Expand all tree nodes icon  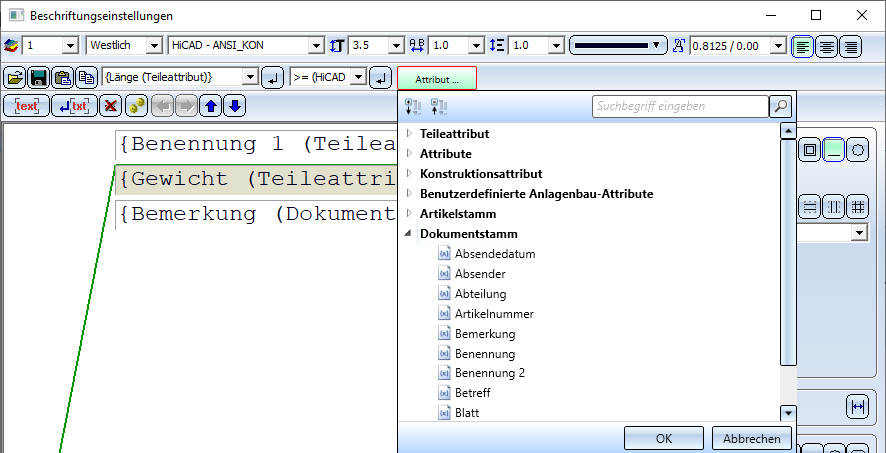click(x=413, y=106)
